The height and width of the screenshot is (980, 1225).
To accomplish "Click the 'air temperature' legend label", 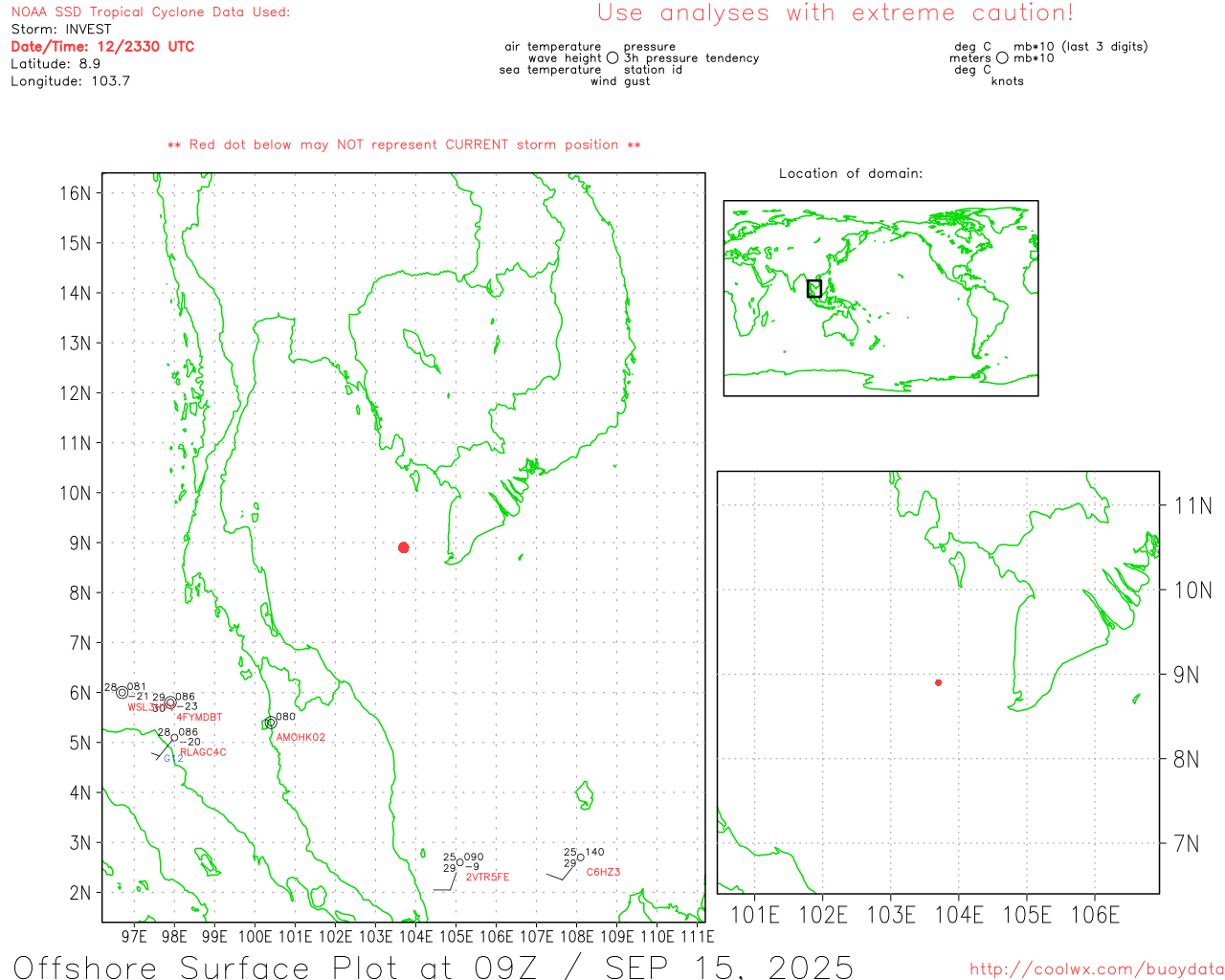I will click(x=553, y=47).
